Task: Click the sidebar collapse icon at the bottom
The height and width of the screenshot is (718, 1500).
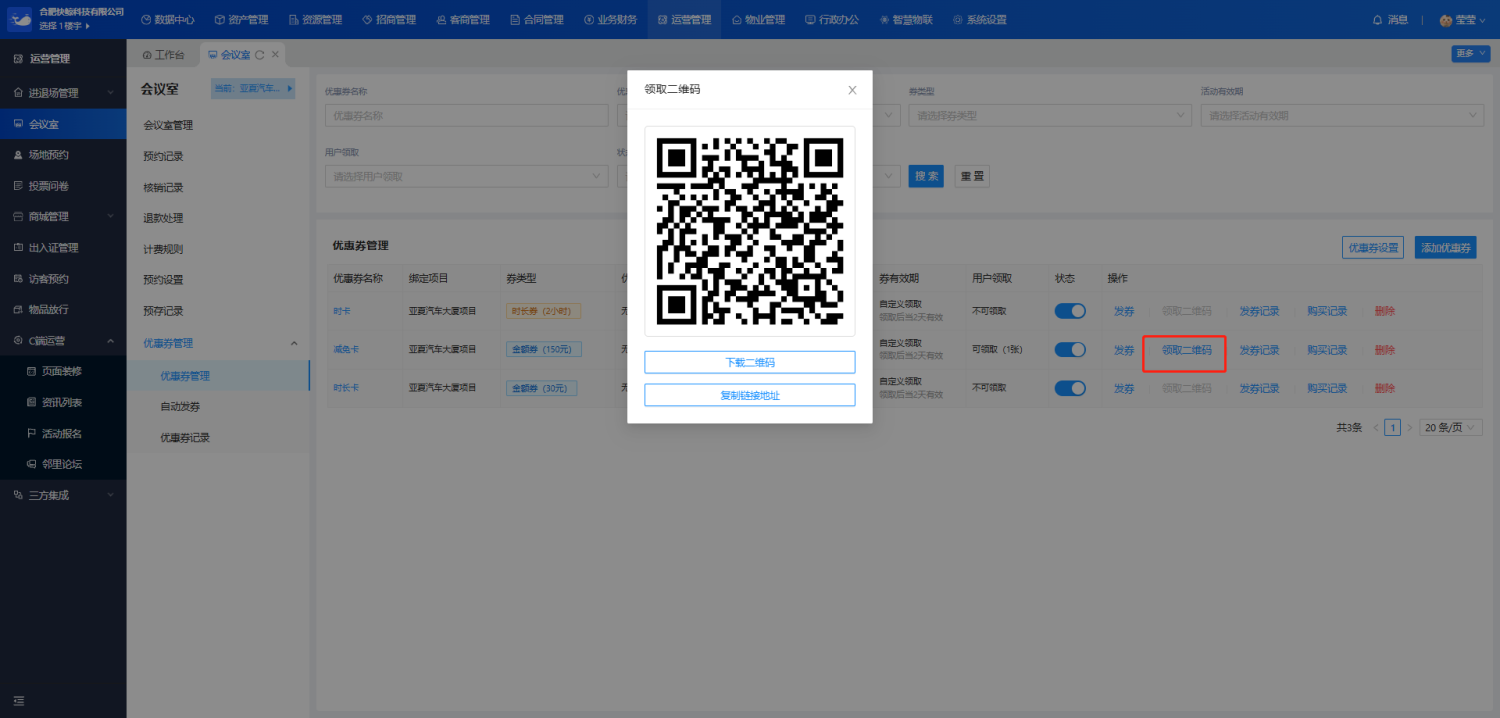Action: coord(18,700)
